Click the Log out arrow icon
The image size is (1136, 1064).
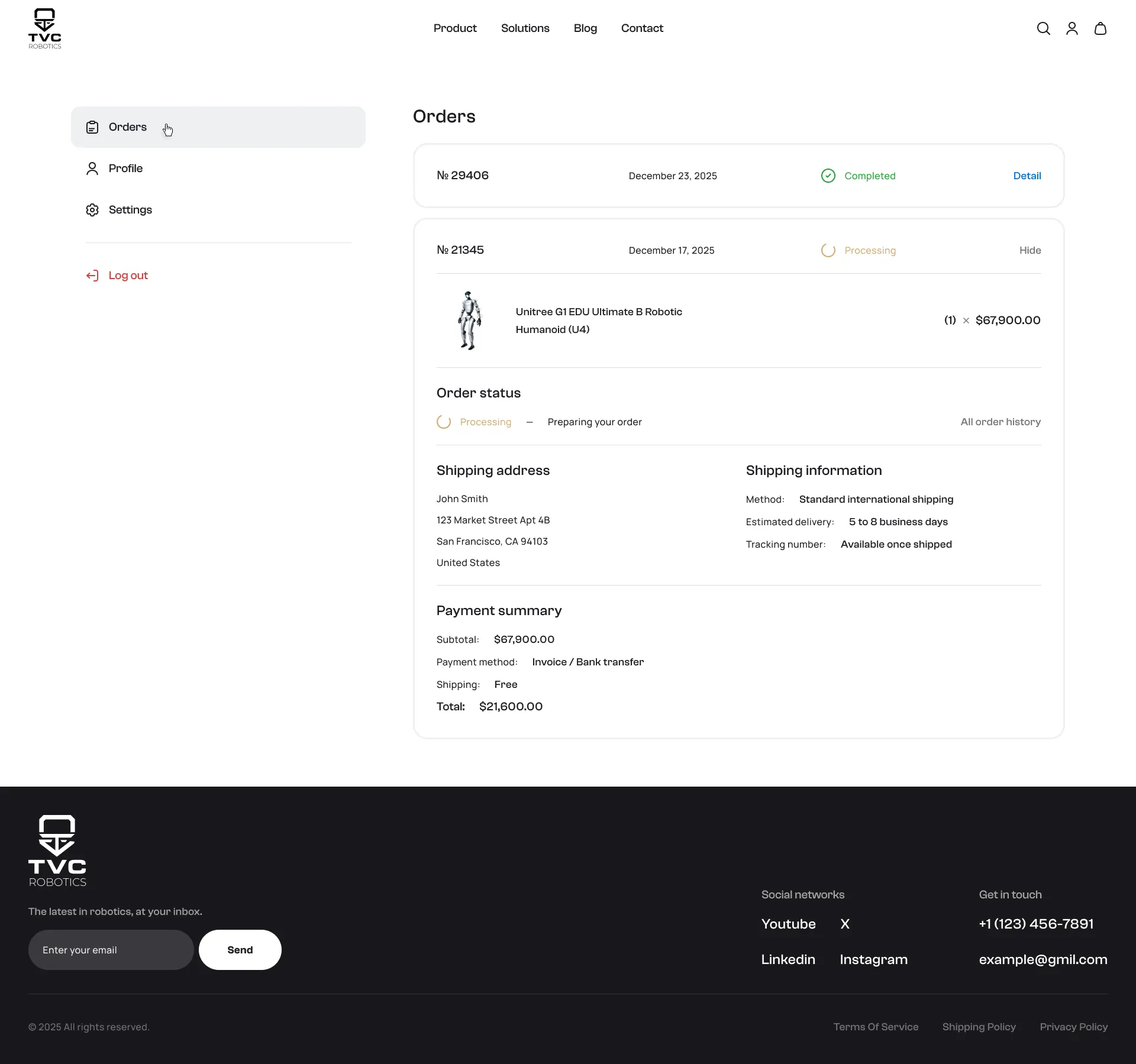click(92, 276)
